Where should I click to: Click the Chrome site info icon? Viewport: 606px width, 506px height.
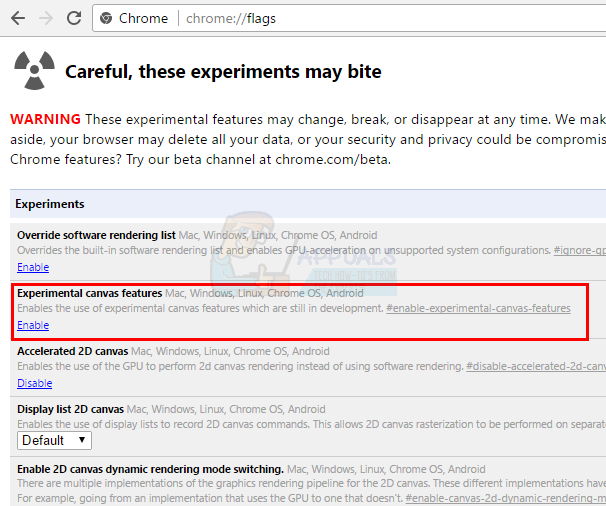[106, 18]
